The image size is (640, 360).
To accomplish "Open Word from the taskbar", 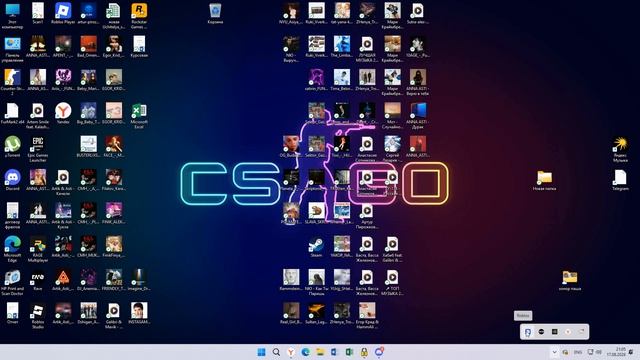I will click(335, 352).
